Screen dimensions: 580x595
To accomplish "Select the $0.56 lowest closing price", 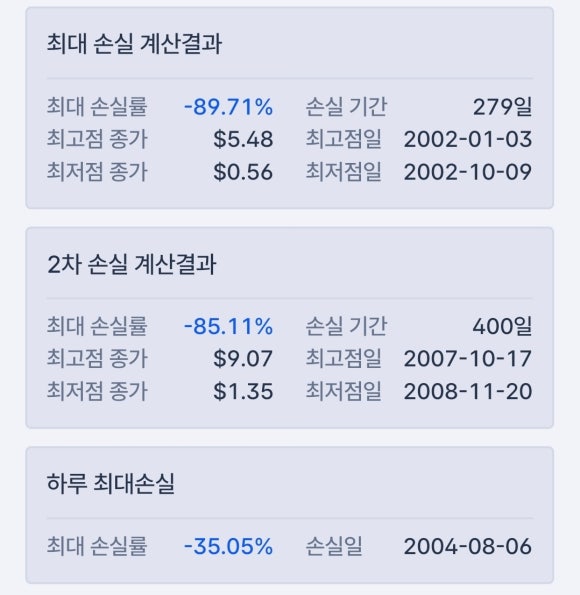I will [x=243, y=172].
